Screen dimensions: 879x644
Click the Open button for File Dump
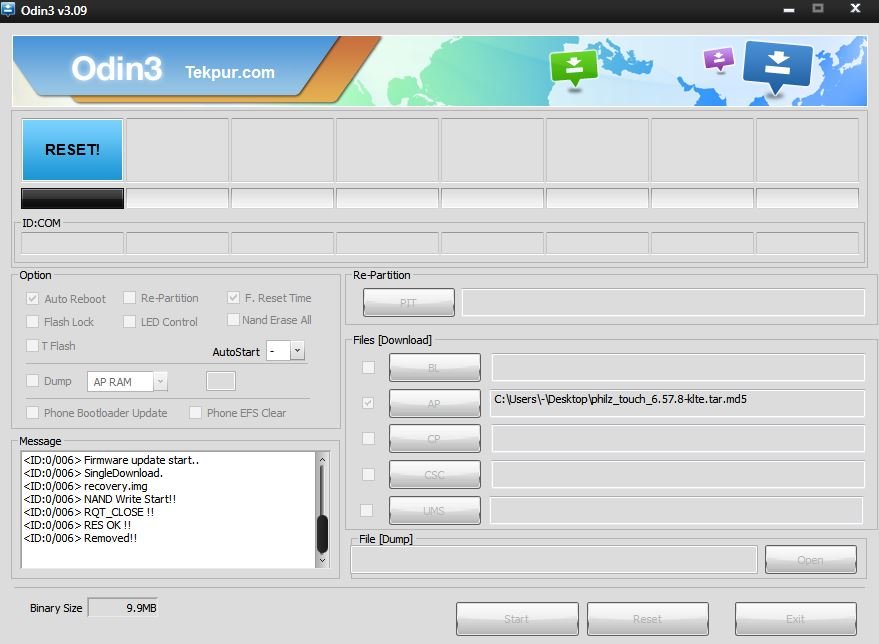pos(811,559)
